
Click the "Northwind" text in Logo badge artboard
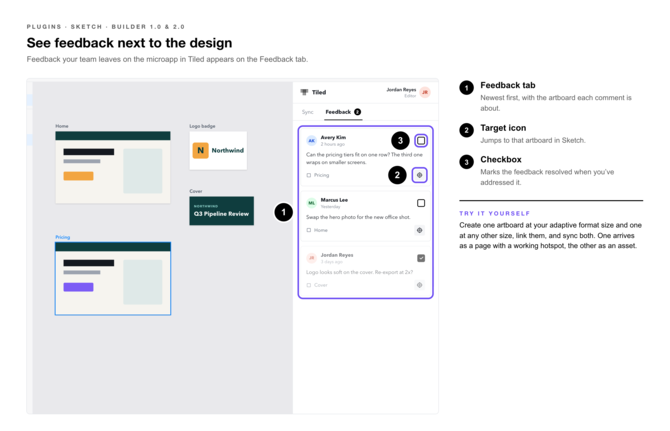pos(228,150)
